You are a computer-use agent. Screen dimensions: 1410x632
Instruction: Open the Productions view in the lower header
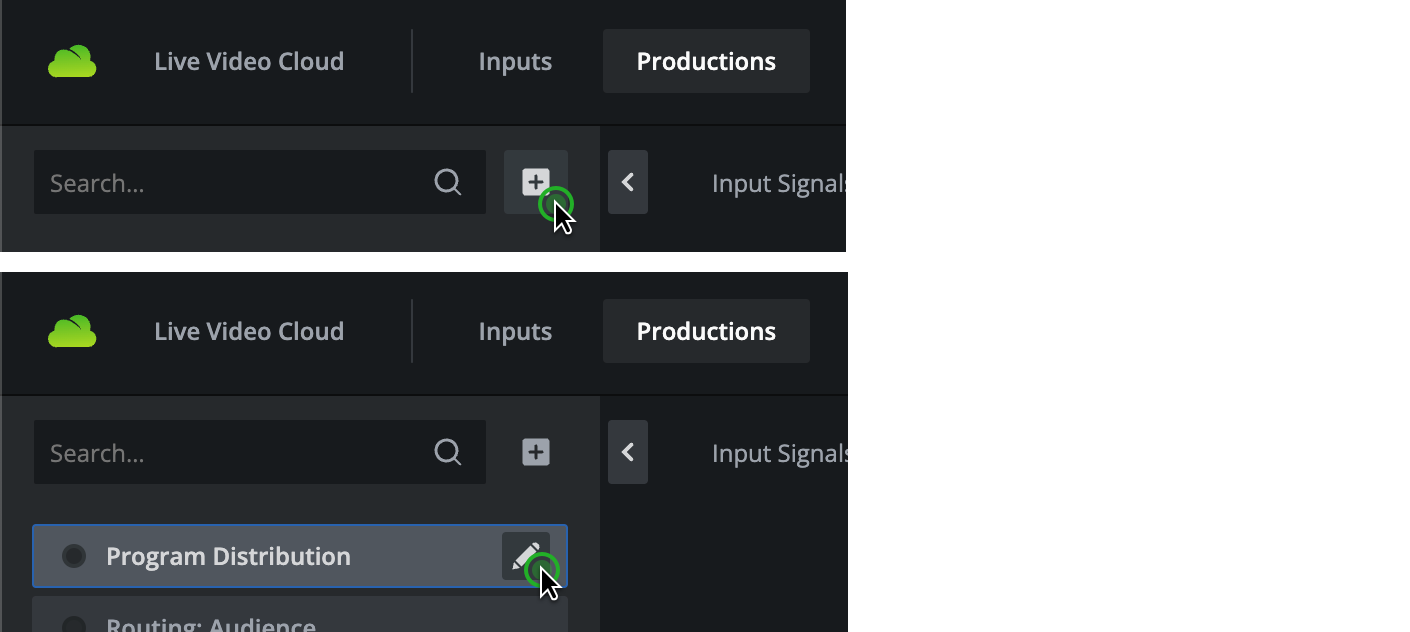tap(706, 331)
